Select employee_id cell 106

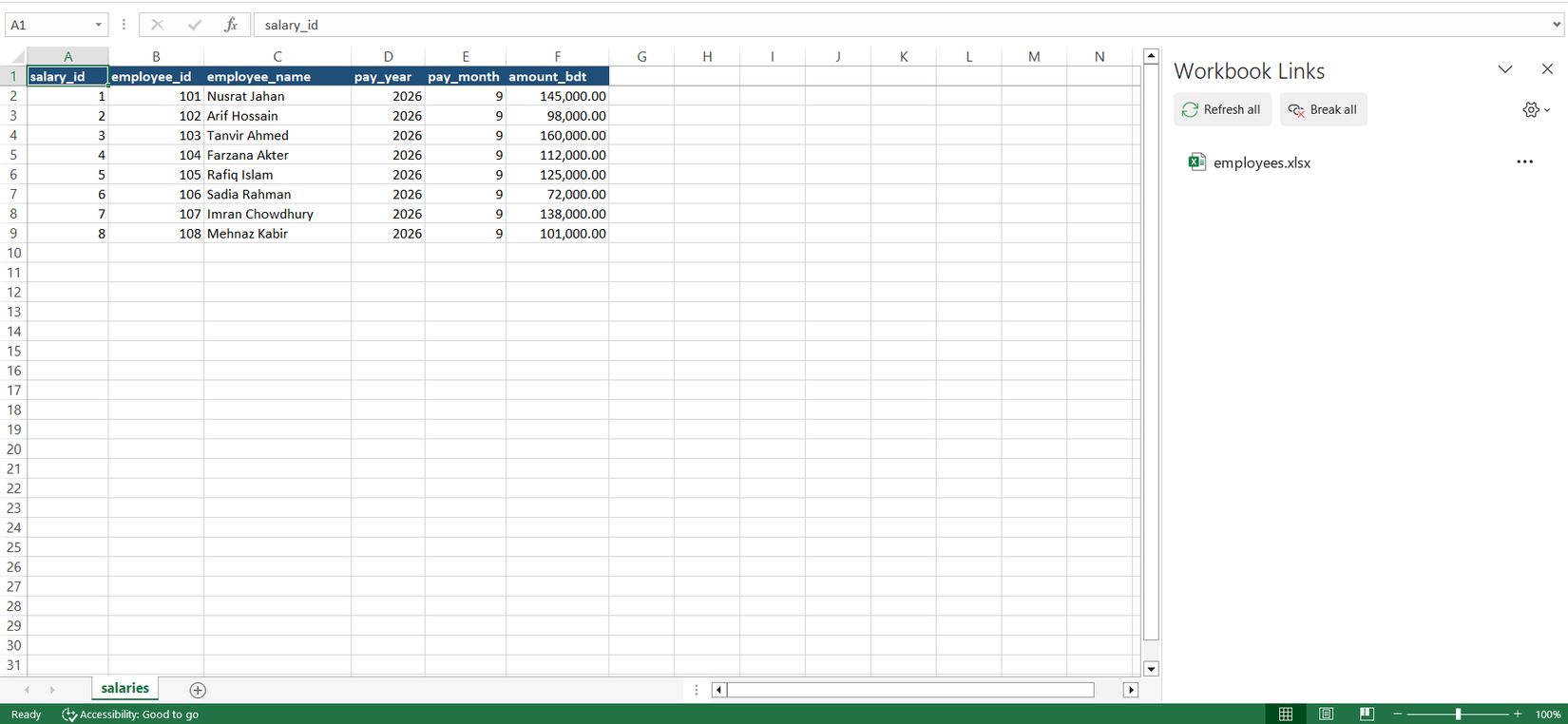(156, 194)
